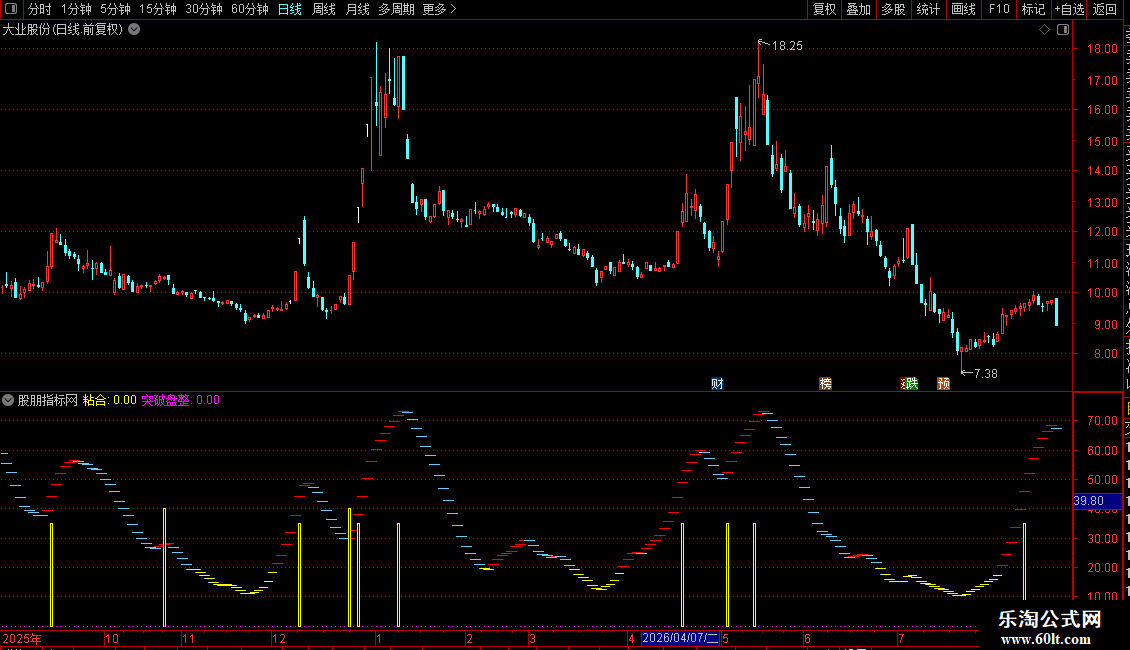Click the 粘合: 0.00 indicator value
Screen dimensions: 1130x650
coord(110,400)
